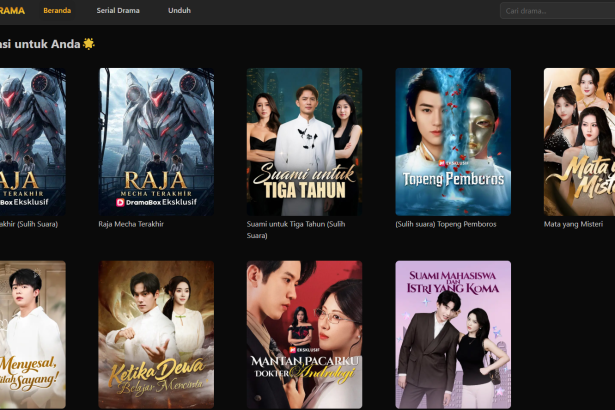The width and height of the screenshot is (615, 410).
Task: Click title text "Raja Mecha Terakhir"
Action: tap(131, 224)
